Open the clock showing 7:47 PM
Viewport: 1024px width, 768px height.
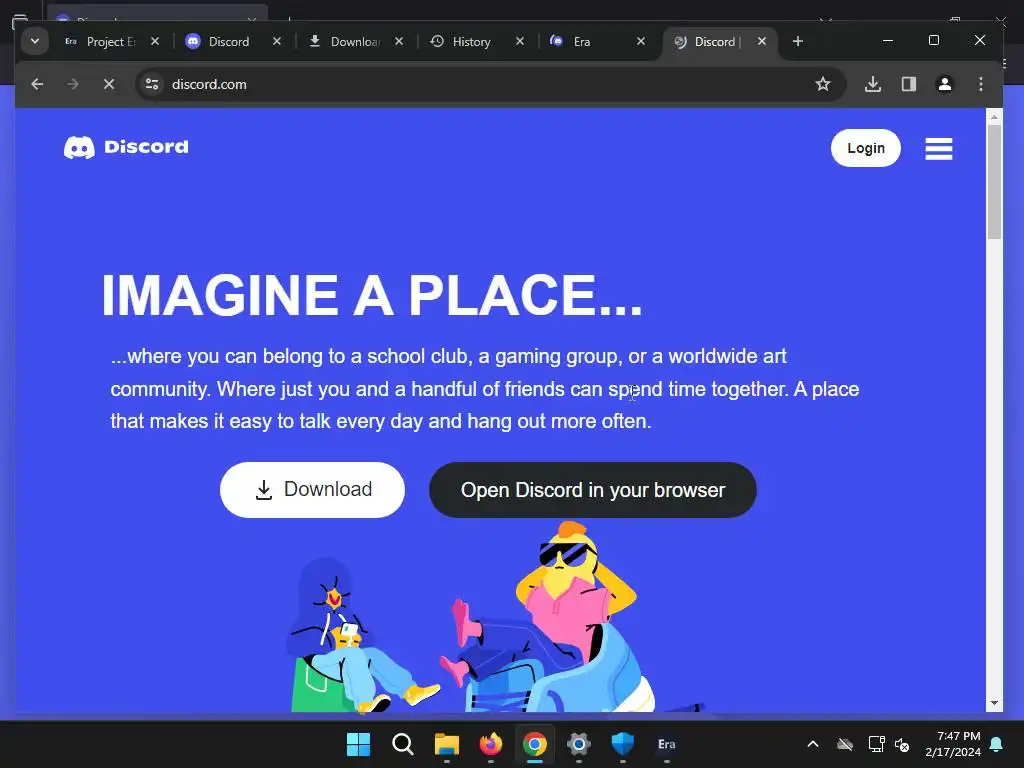pos(953,744)
